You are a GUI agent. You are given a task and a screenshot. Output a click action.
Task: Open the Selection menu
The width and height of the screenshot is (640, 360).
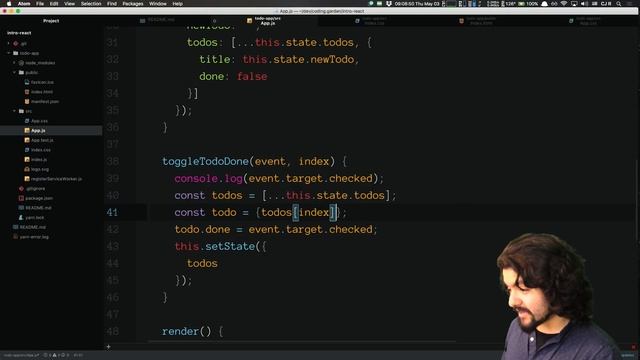click(x=91, y=4)
